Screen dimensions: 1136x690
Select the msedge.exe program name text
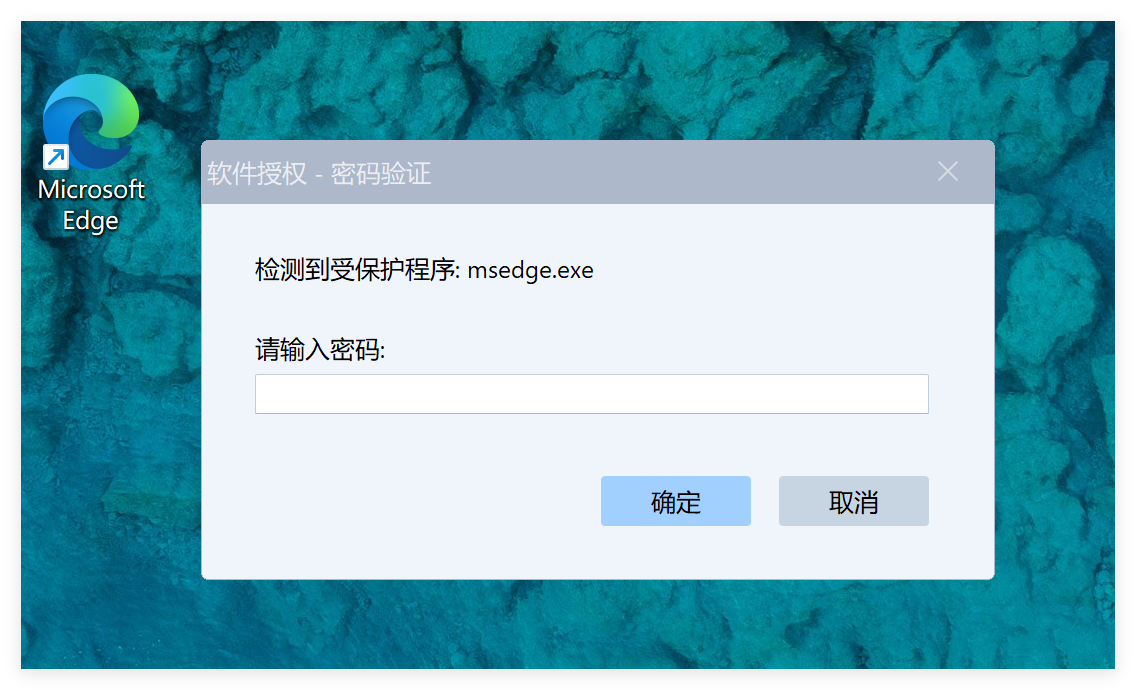530,270
